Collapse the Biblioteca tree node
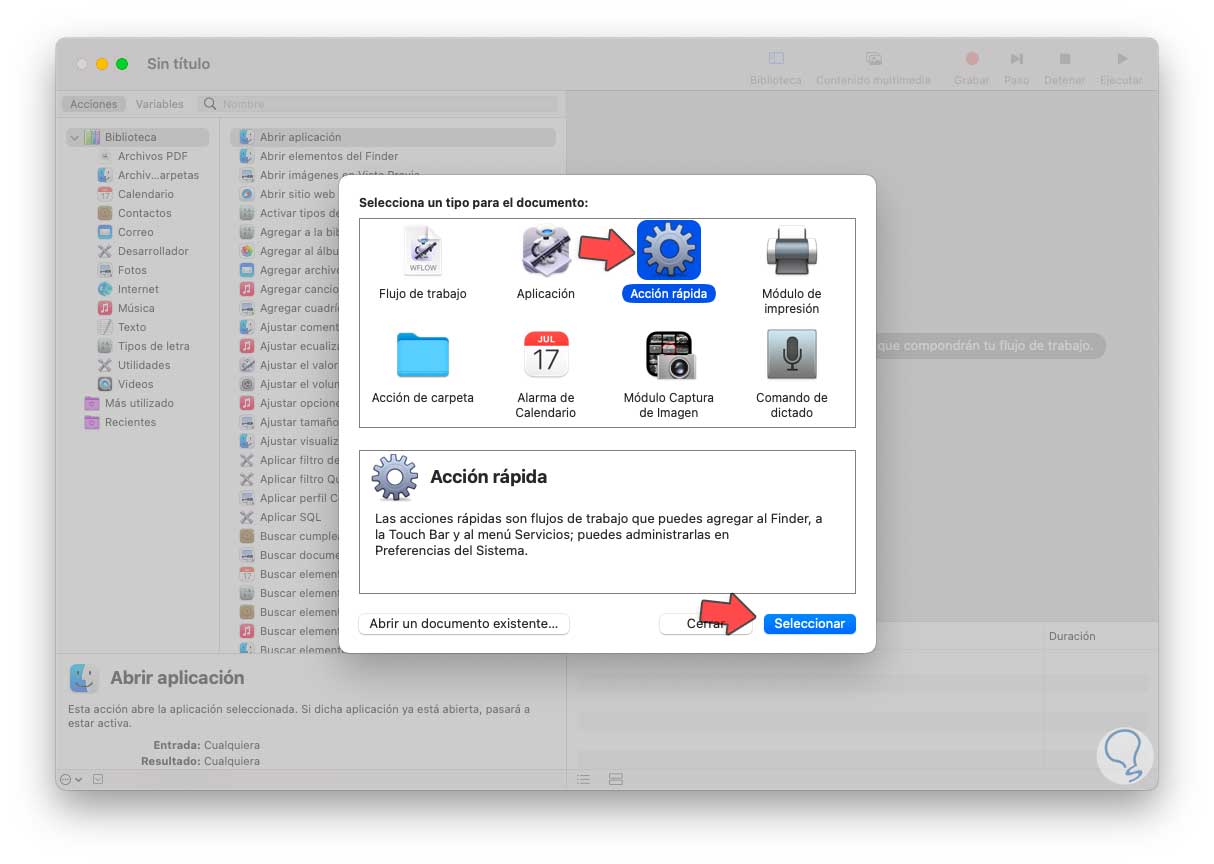Viewport: 1214px width, 864px height. [x=74, y=137]
